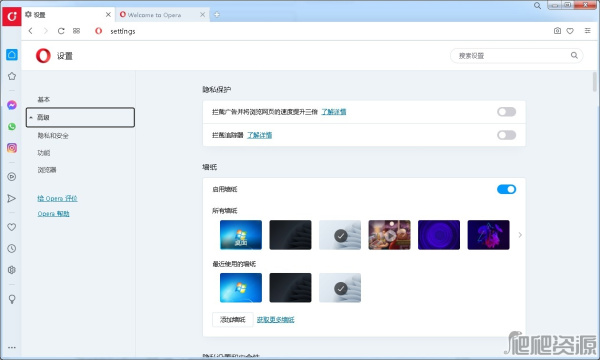600x360 pixels.
Task: Close the Welcome to Opera tab
Action: [x=202, y=15]
